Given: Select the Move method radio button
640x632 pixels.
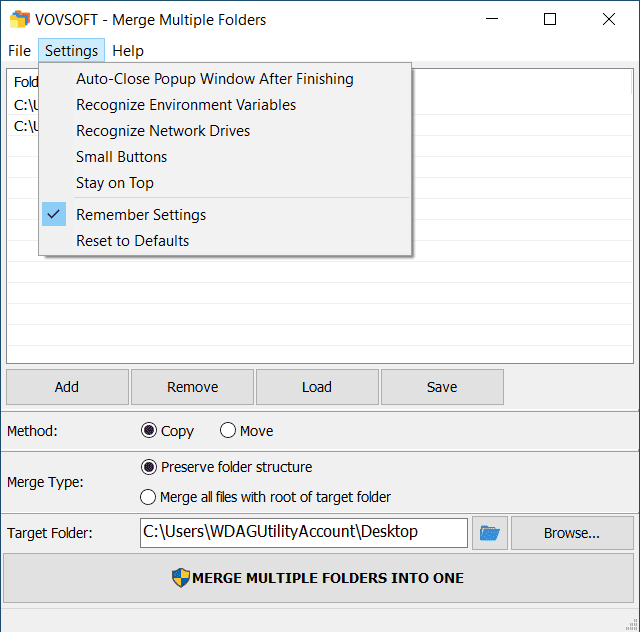Looking at the screenshot, I should 228,430.
